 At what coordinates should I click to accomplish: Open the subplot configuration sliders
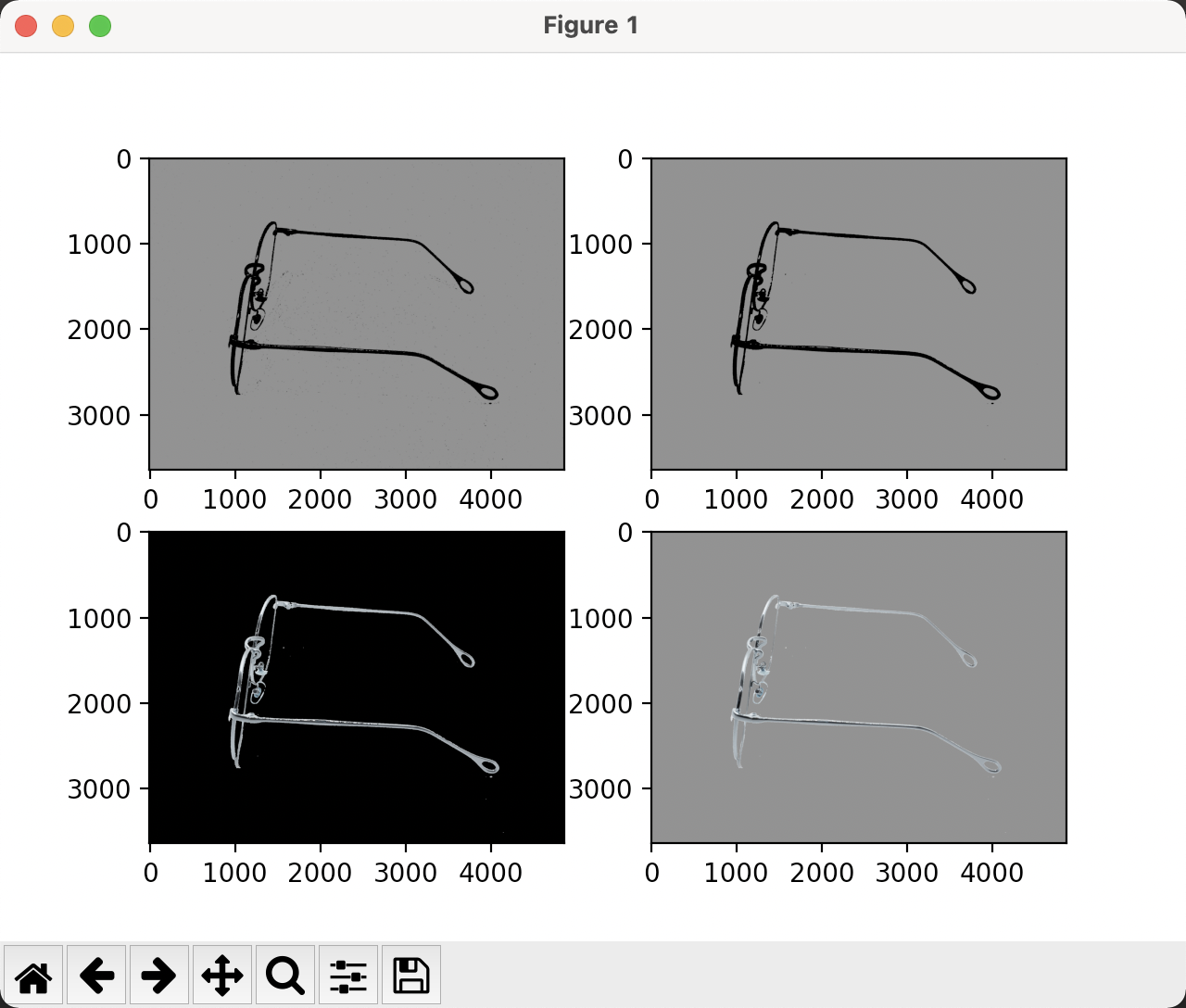click(x=347, y=975)
